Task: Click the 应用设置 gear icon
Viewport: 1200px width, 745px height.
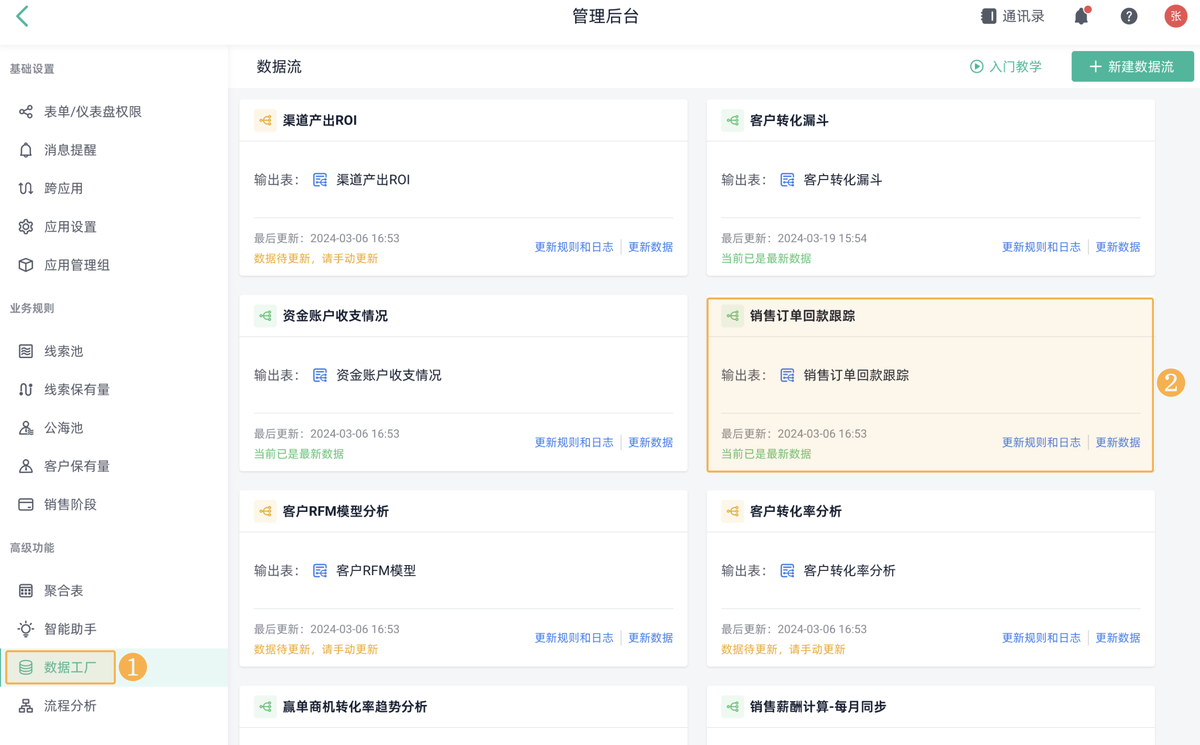Action: pos(26,227)
